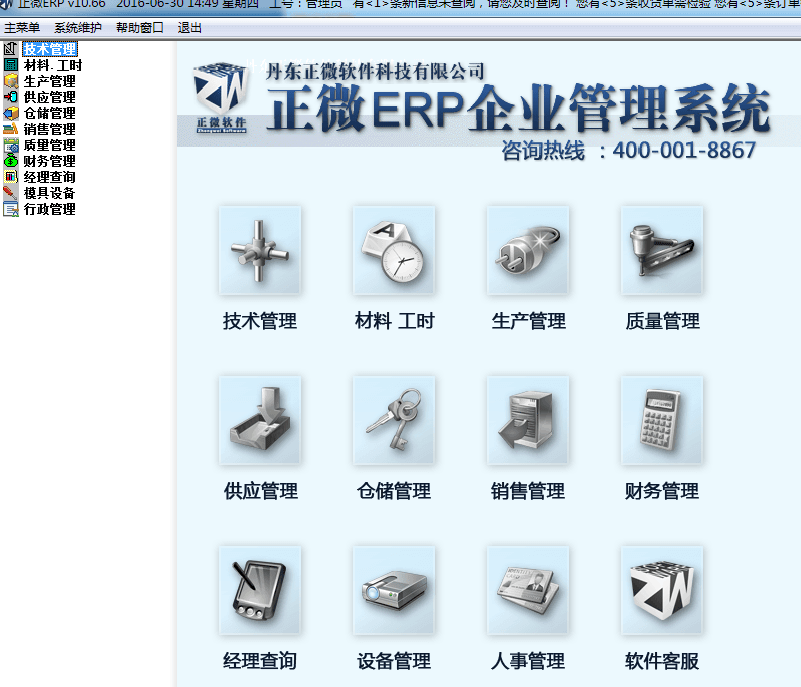Open 软件客服 ZW cube tile icon
Image resolution: width=801 pixels, height=687 pixels.
point(662,590)
